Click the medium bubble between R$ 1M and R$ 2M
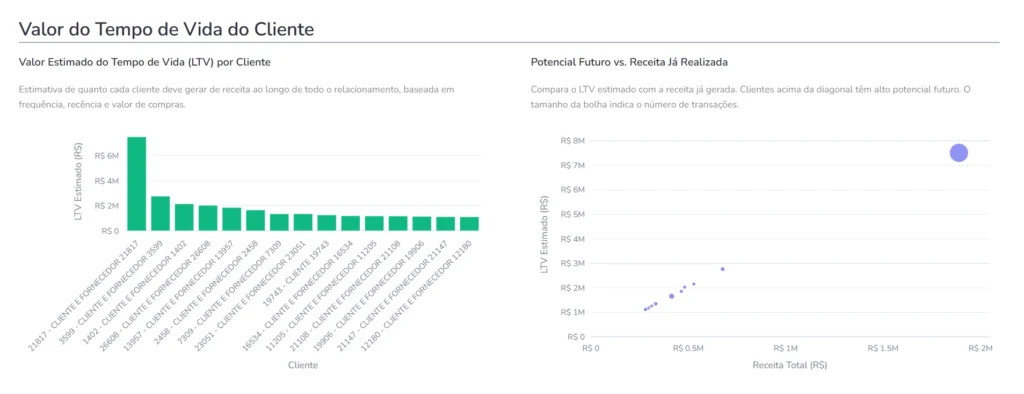Viewport: 1024px width, 394px height. [x=671, y=296]
